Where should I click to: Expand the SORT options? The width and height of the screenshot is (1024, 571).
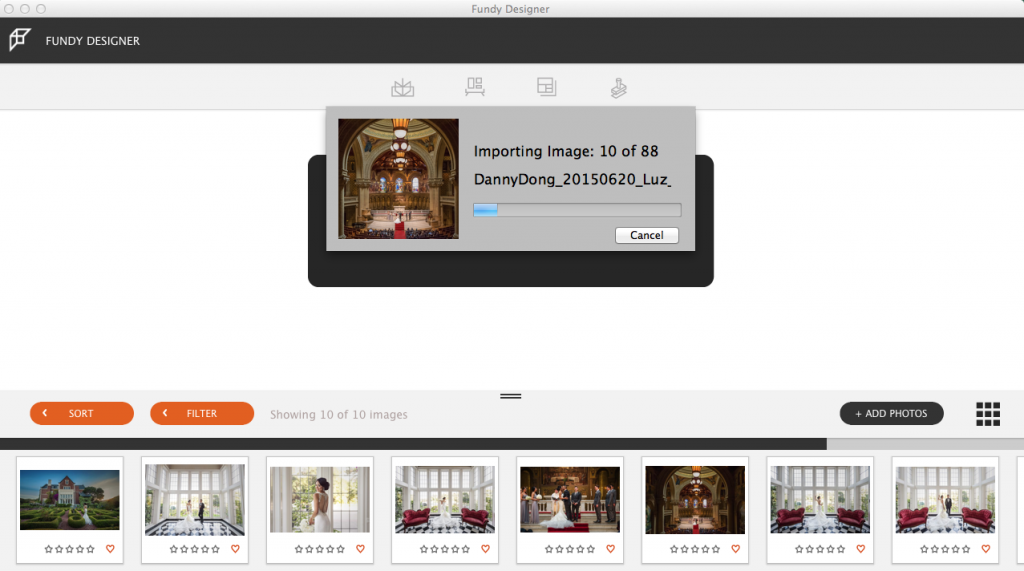click(82, 414)
